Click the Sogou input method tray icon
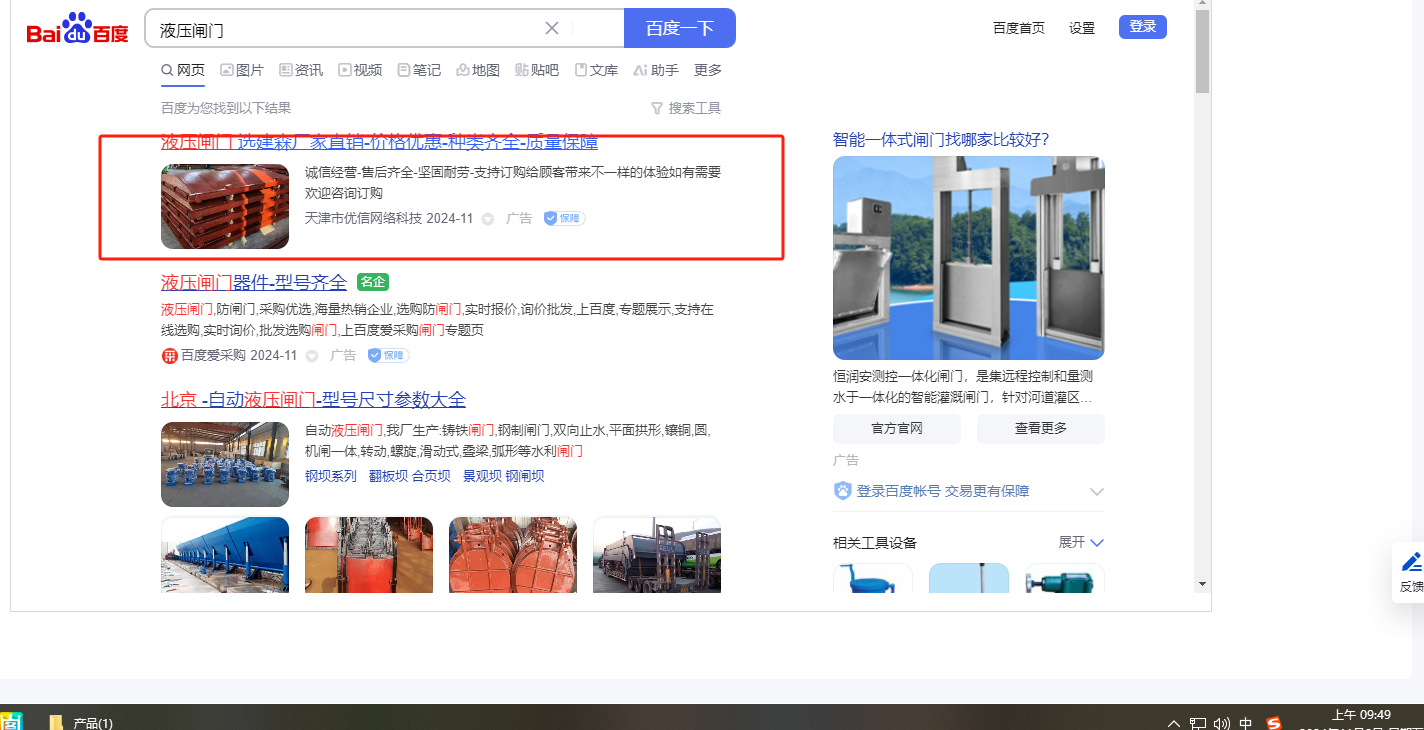 tap(1274, 722)
